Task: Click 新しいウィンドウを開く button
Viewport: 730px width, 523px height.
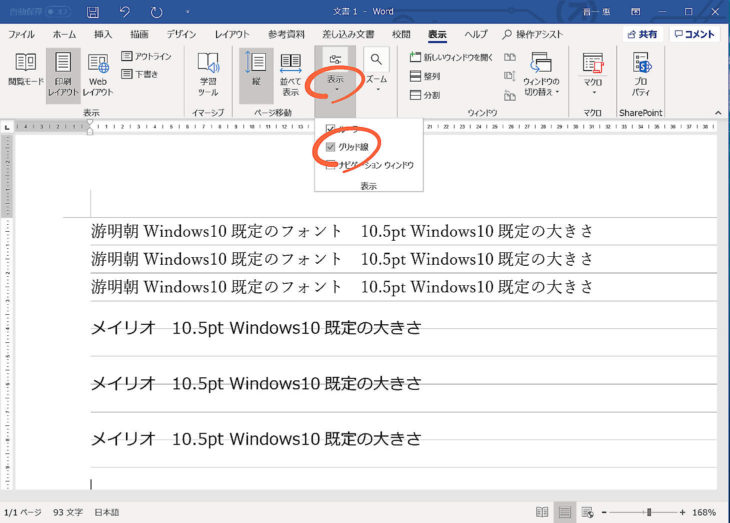Action: pos(452,57)
